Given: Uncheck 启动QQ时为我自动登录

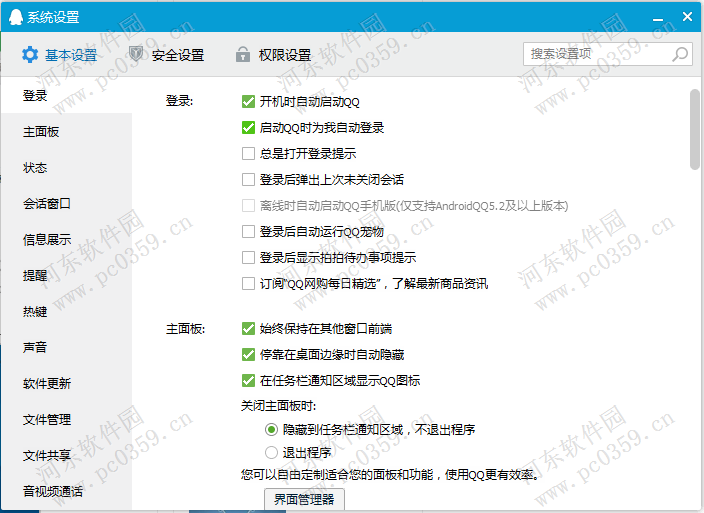Looking at the screenshot, I should coord(248,128).
